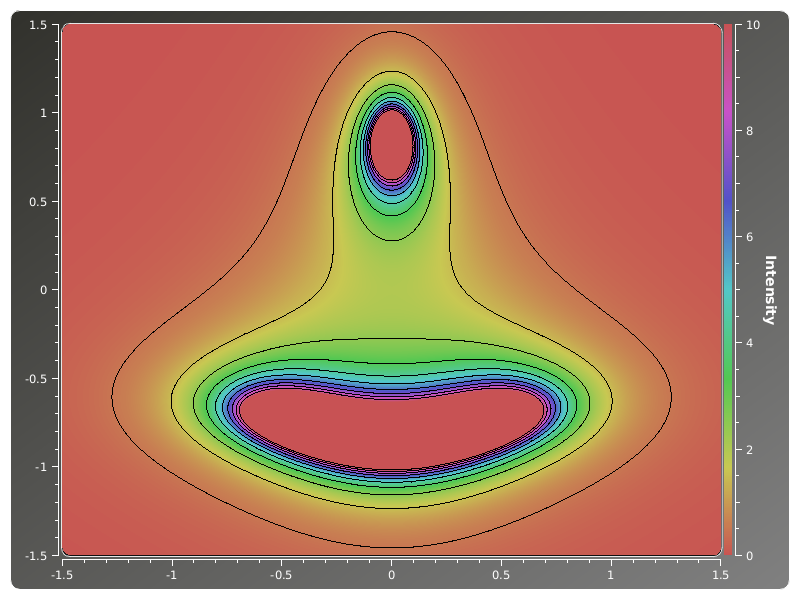Viewport: 800px width, 600px height.
Task: Click the y-axis tick label 0.5
Action: coord(38,201)
